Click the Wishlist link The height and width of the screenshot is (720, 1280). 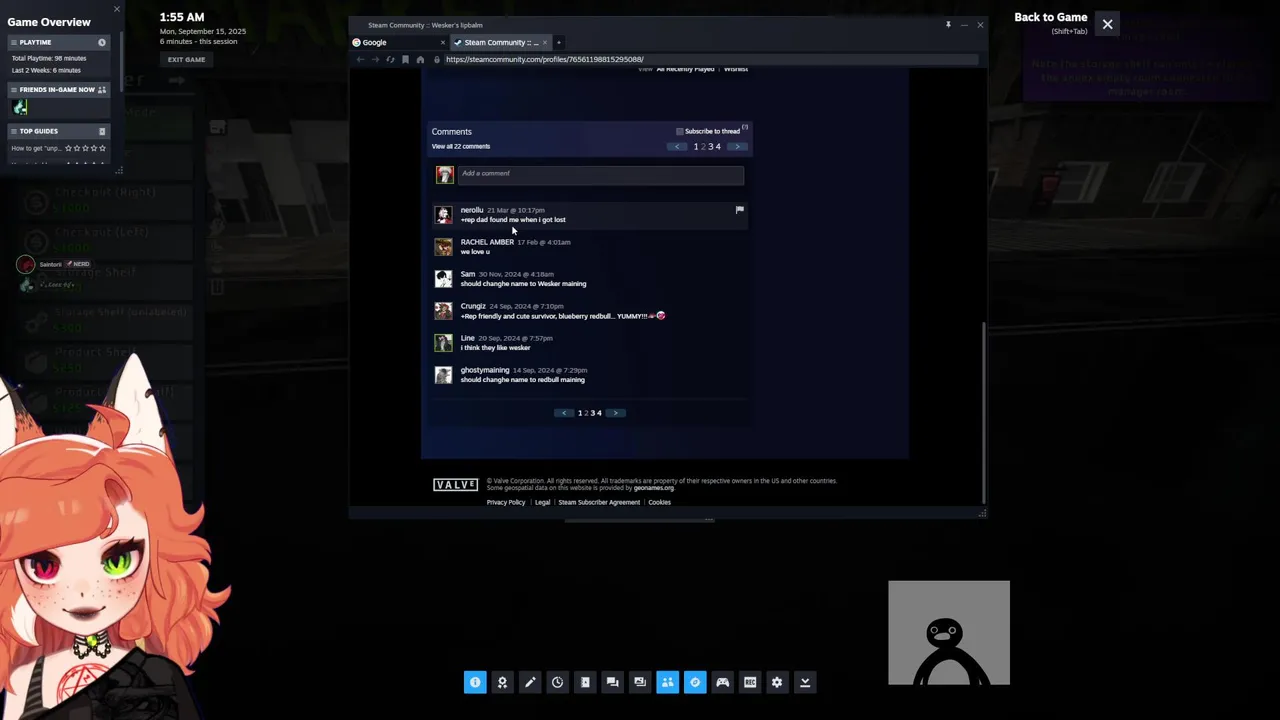coord(736,69)
